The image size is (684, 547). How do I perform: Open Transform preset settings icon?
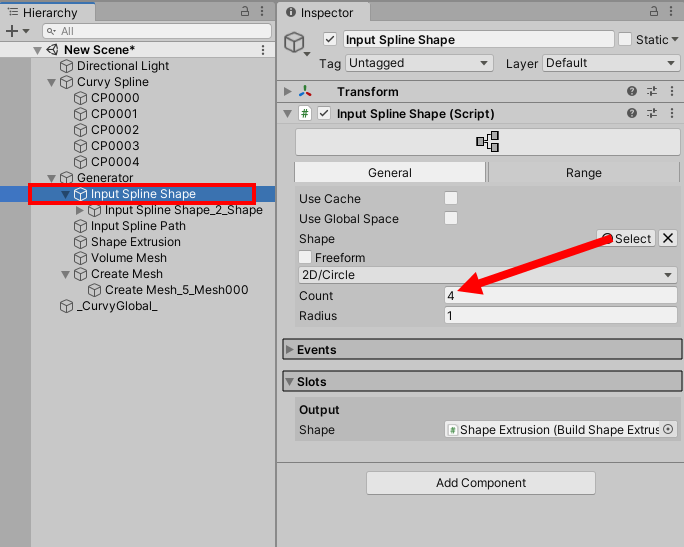(x=652, y=91)
